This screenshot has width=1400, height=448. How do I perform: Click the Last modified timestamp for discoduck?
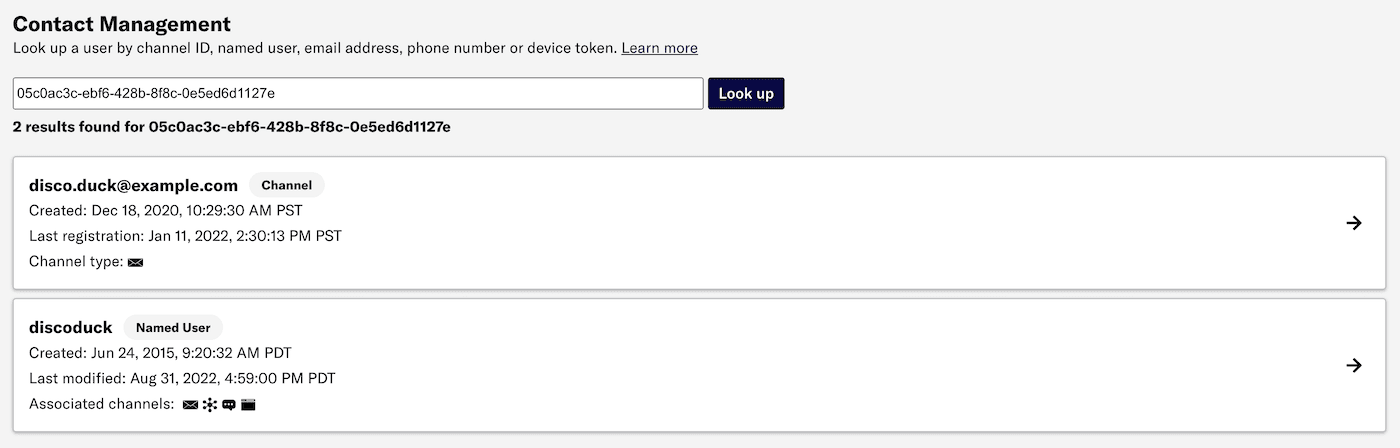(182, 378)
